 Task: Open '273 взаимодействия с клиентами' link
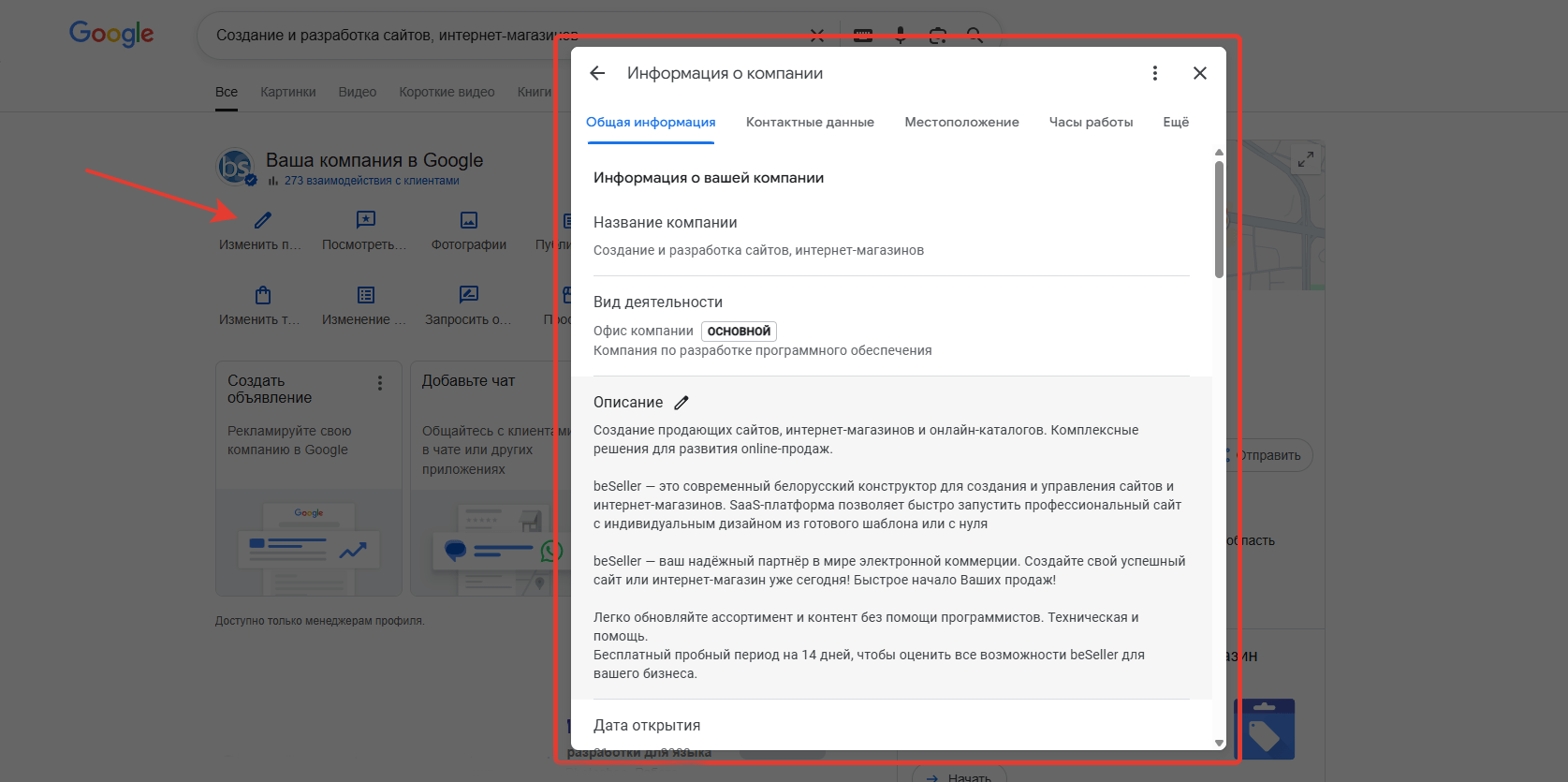point(372,181)
